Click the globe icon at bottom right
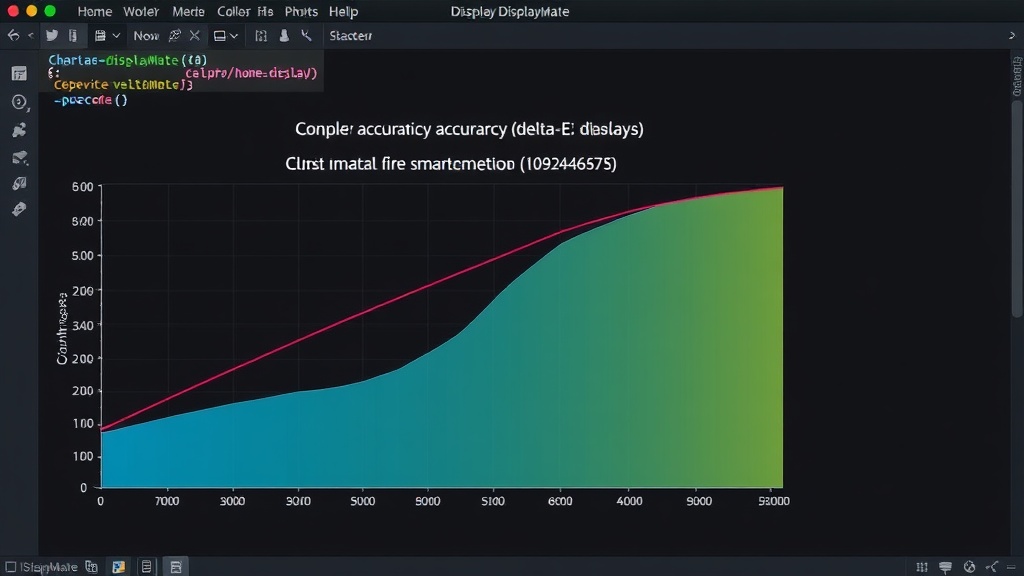This screenshot has width=1024, height=576. pos(970,567)
